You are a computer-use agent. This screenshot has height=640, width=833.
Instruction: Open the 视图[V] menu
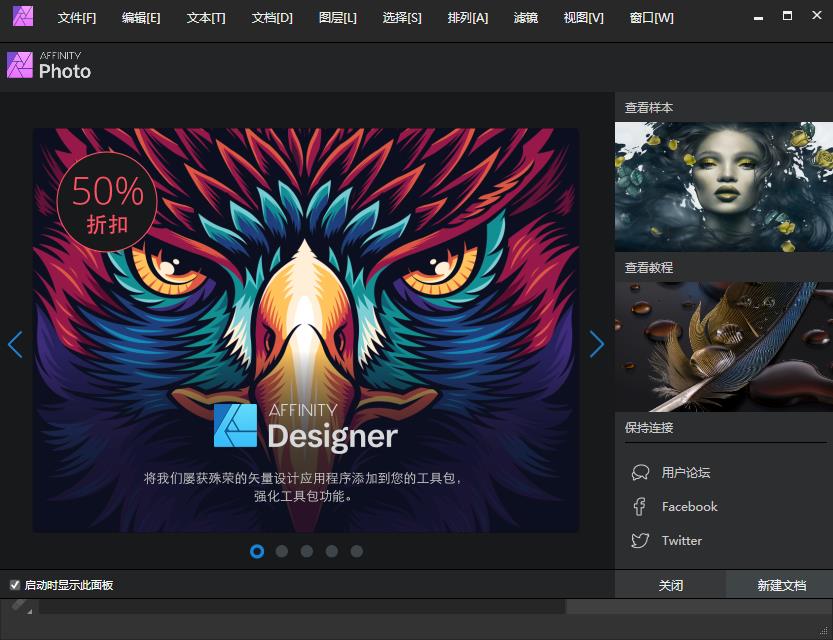582,17
